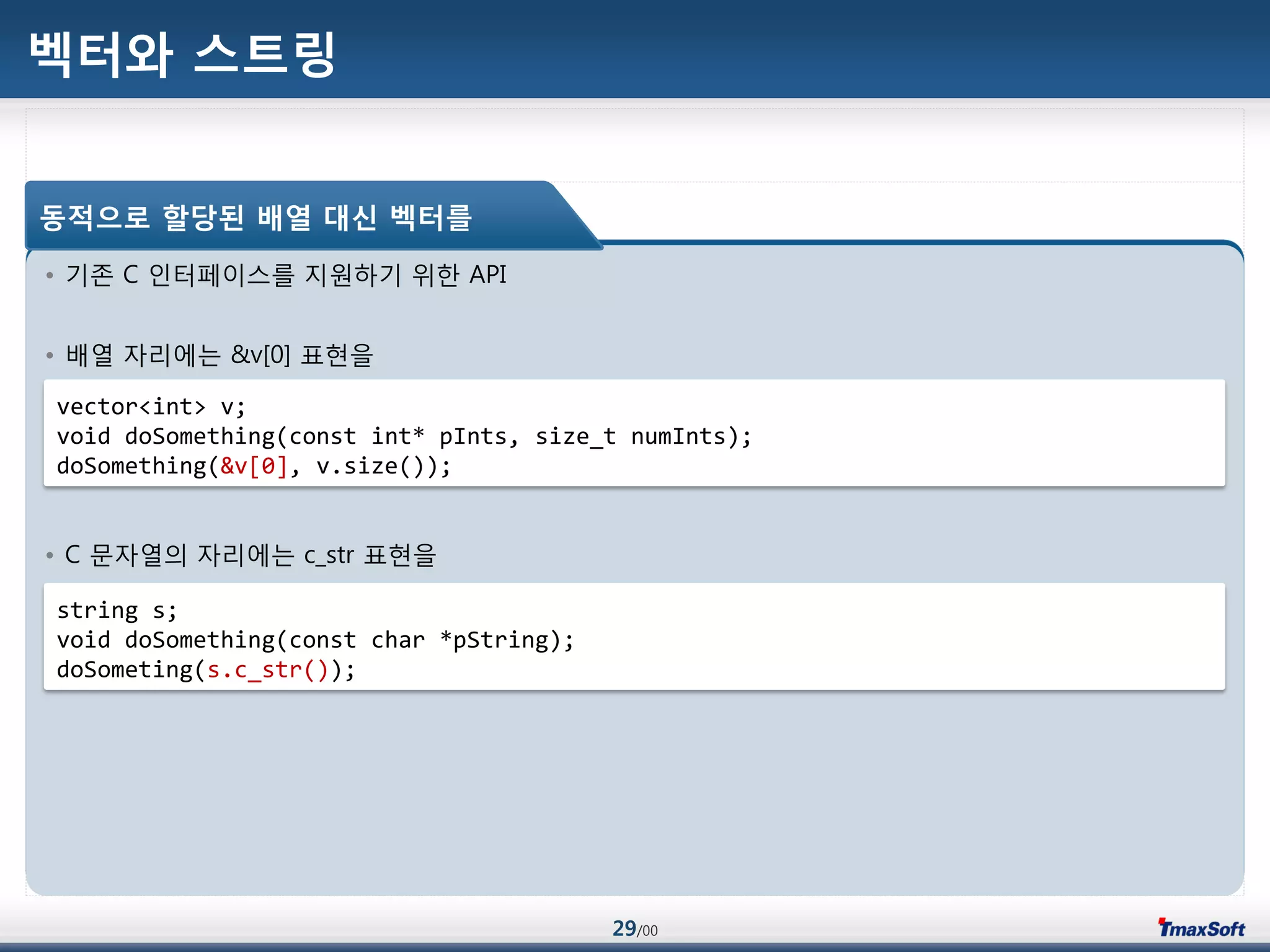This screenshot has width=1270, height=952.
Task: Click the page number '29'
Action: point(624,928)
